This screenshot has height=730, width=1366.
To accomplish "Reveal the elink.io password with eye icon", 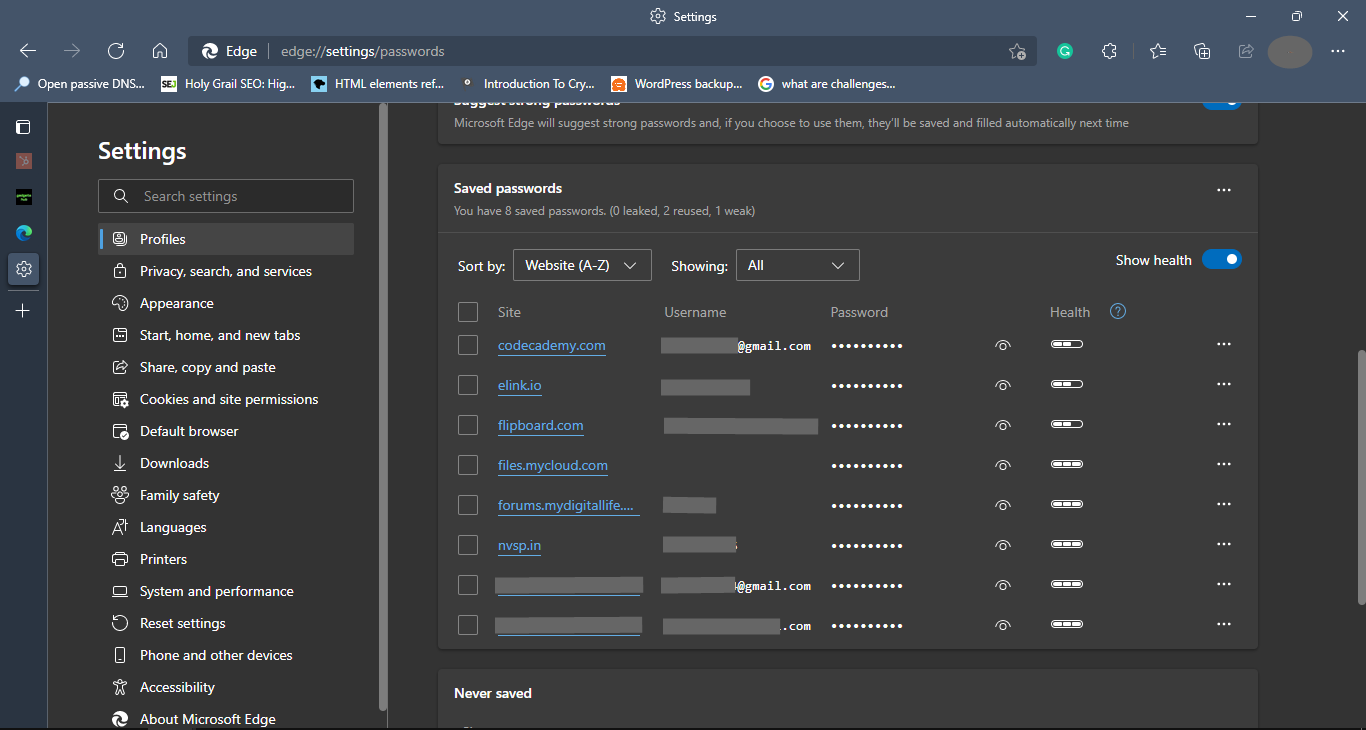I will click(1003, 385).
